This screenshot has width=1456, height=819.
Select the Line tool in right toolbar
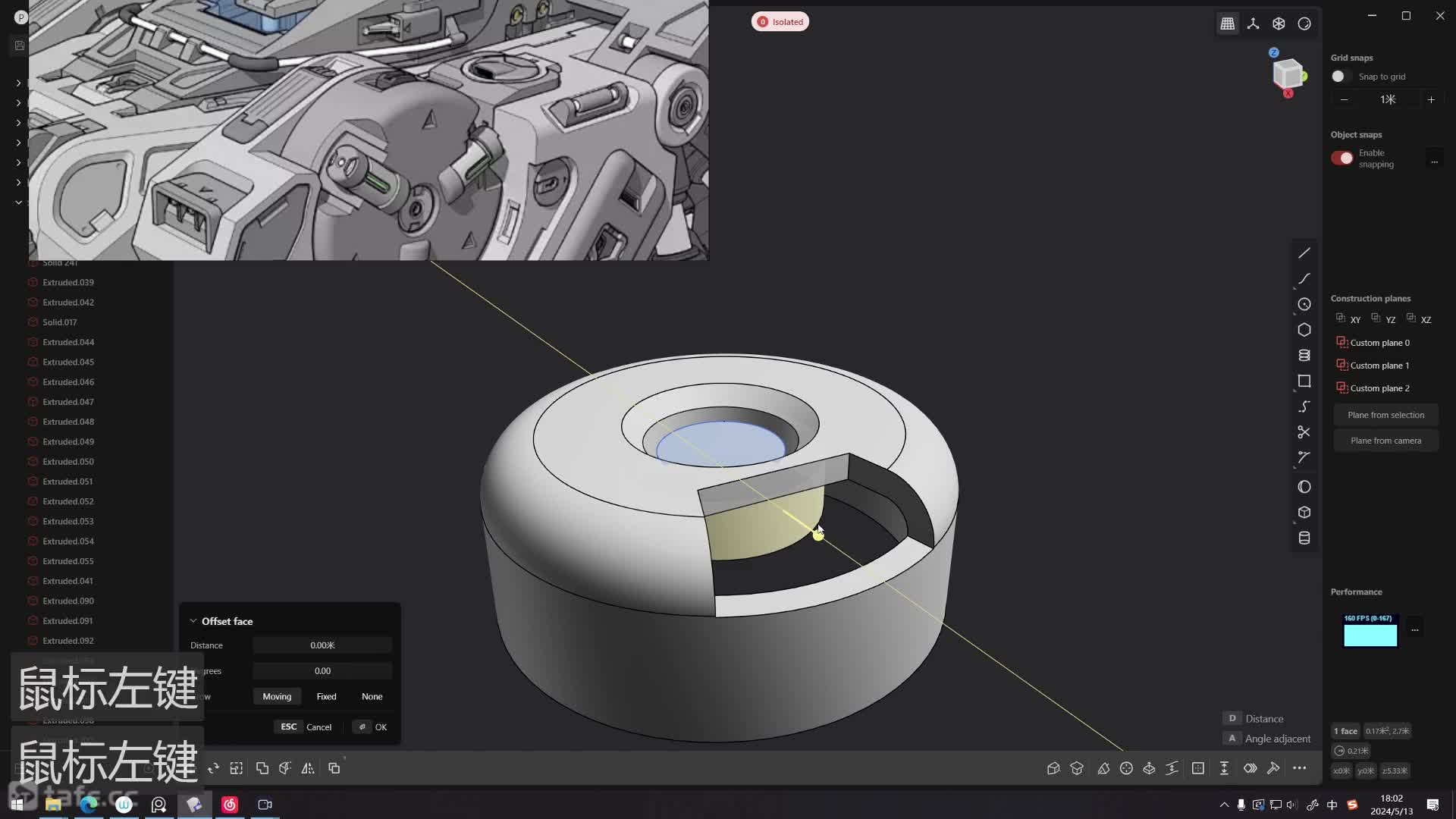(1304, 253)
